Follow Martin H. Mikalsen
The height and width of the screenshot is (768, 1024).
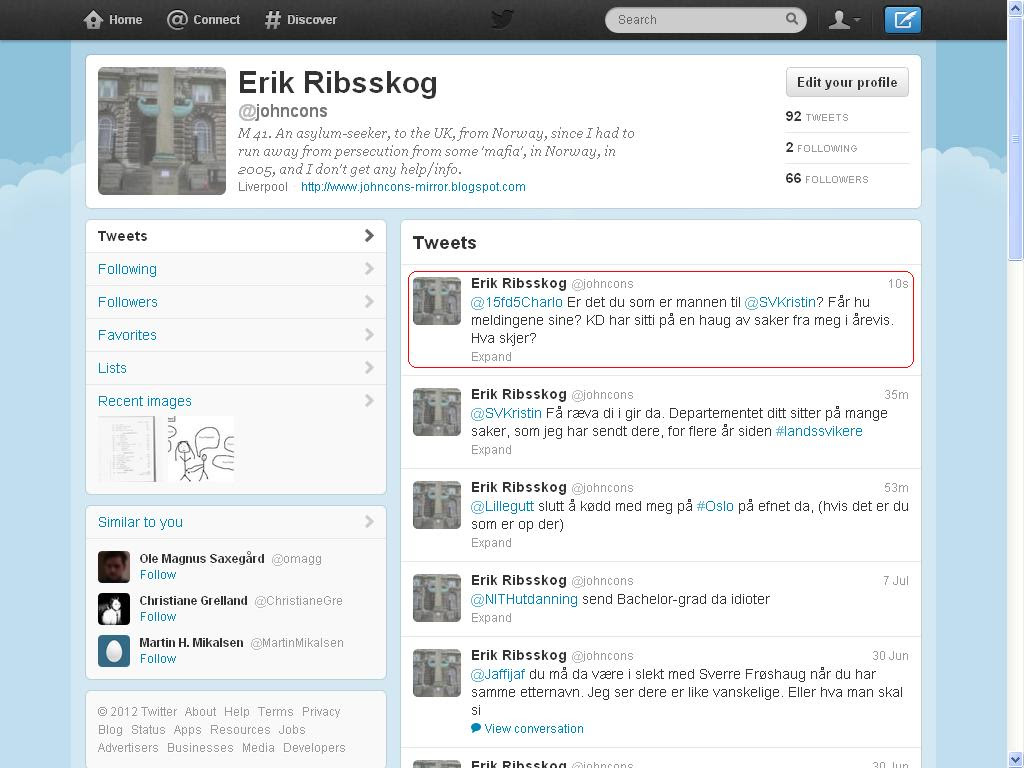158,658
